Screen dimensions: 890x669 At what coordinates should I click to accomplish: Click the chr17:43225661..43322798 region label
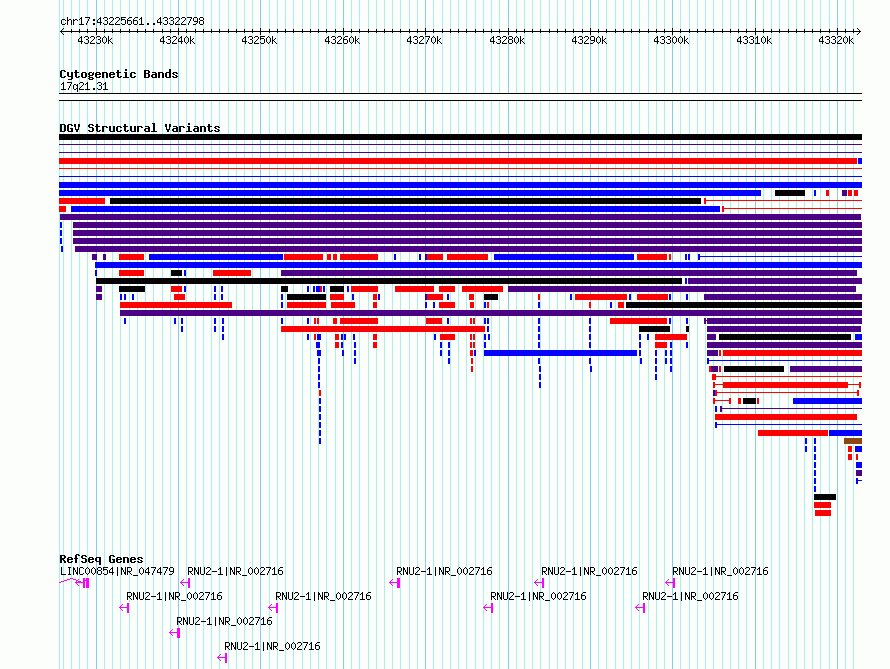(132, 21)
